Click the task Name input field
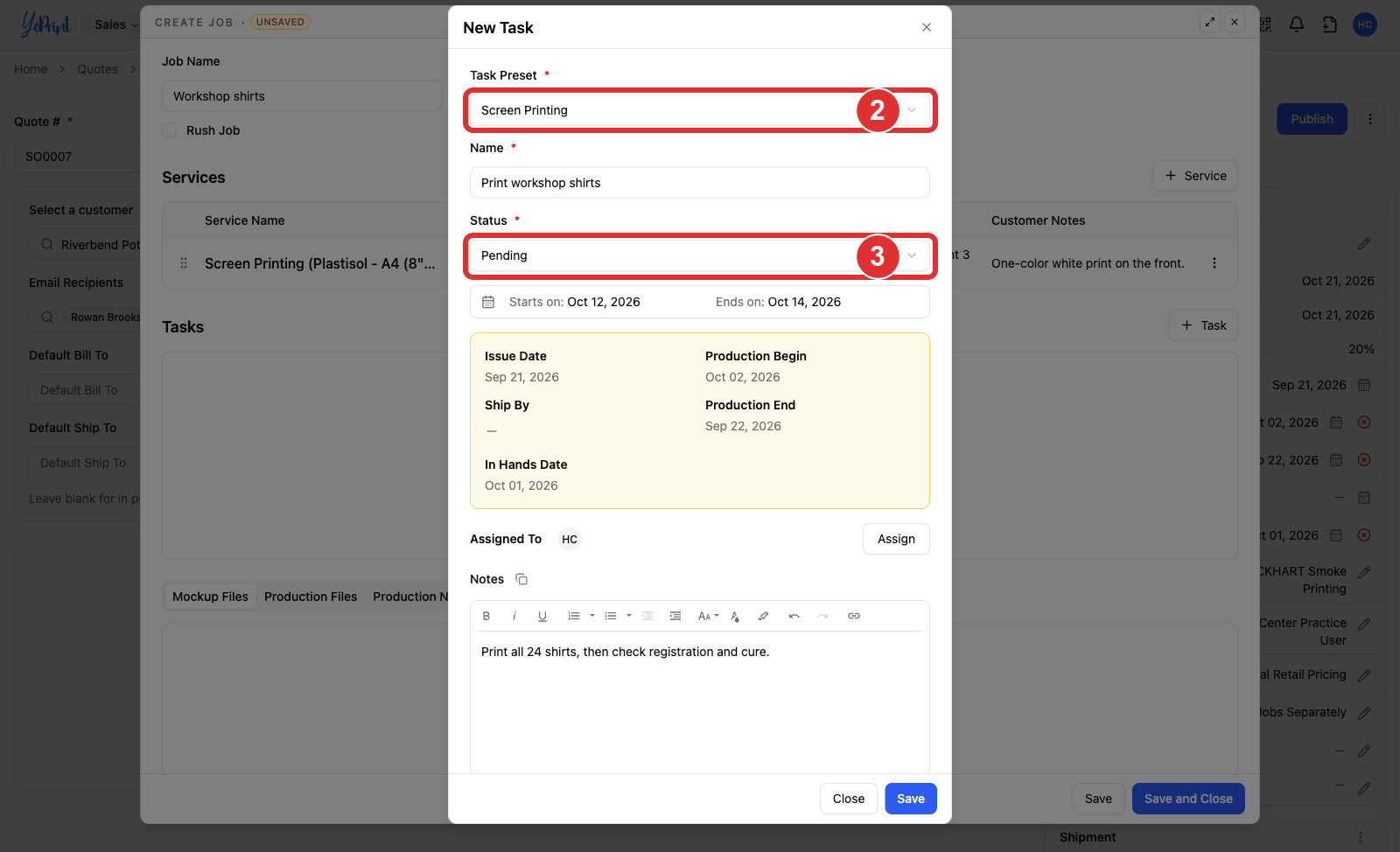This screenshot has height=852, width=1400. coord(700,183)
